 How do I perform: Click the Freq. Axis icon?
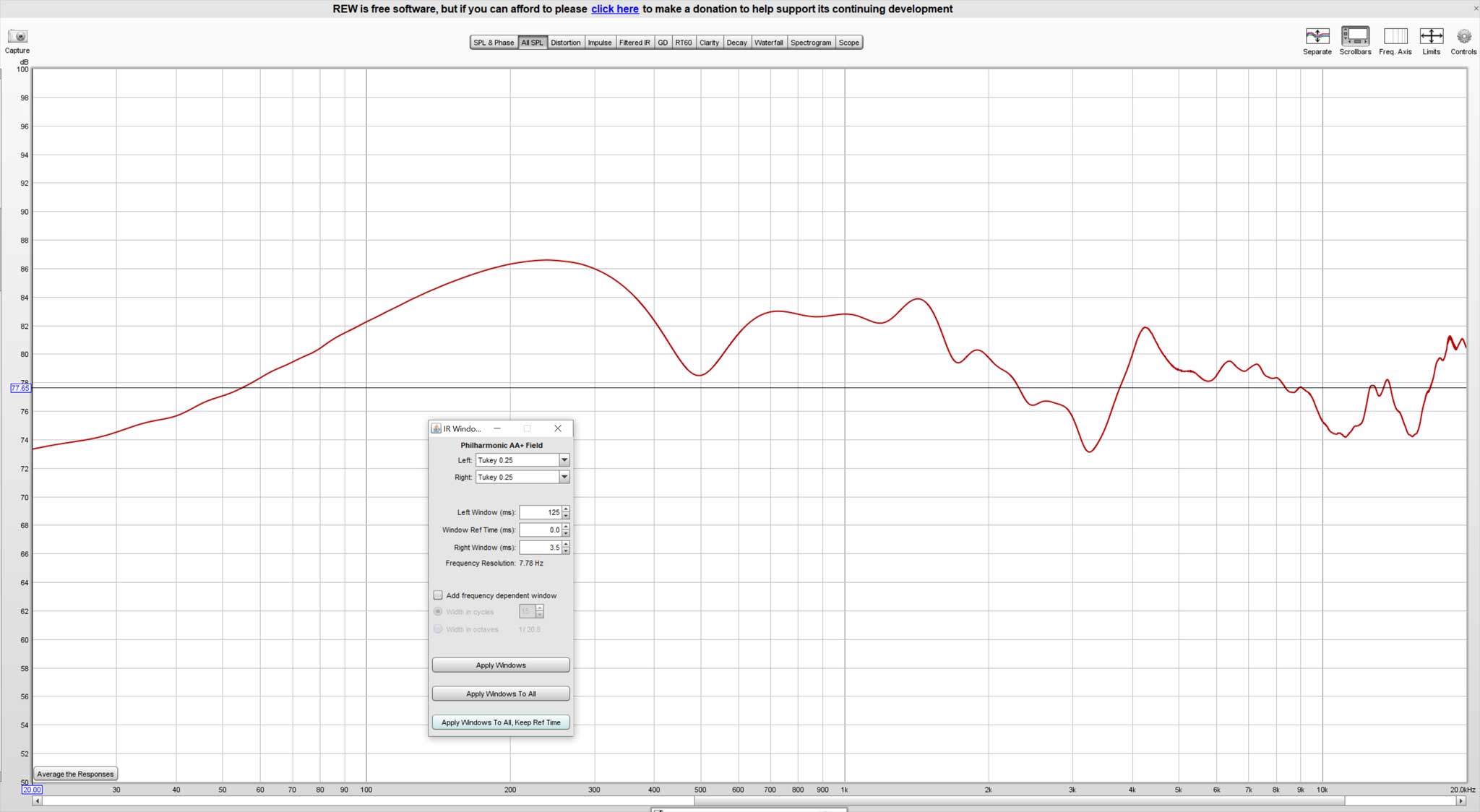tap(1395, 36)
